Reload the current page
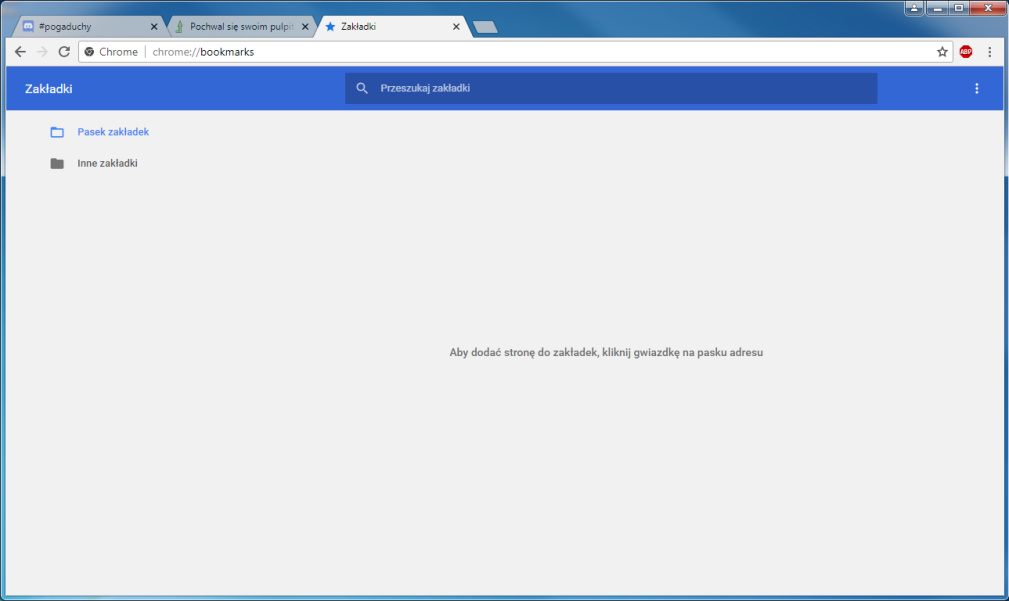Viewport: 1009px width, 601px height. [x=64, y=52]
